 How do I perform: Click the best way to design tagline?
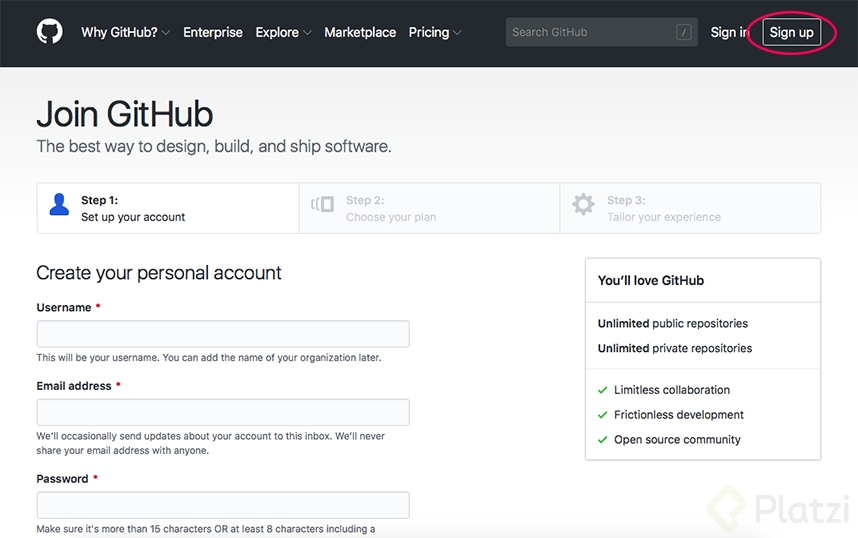214,146
